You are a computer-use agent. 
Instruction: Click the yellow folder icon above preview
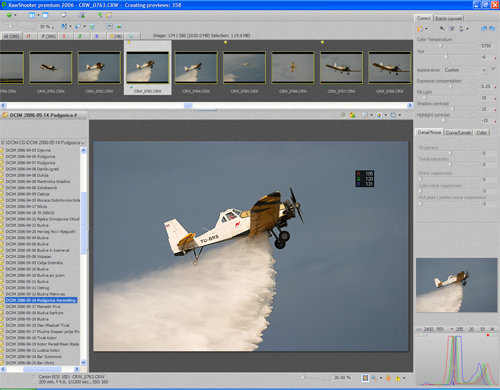(352, 115)
